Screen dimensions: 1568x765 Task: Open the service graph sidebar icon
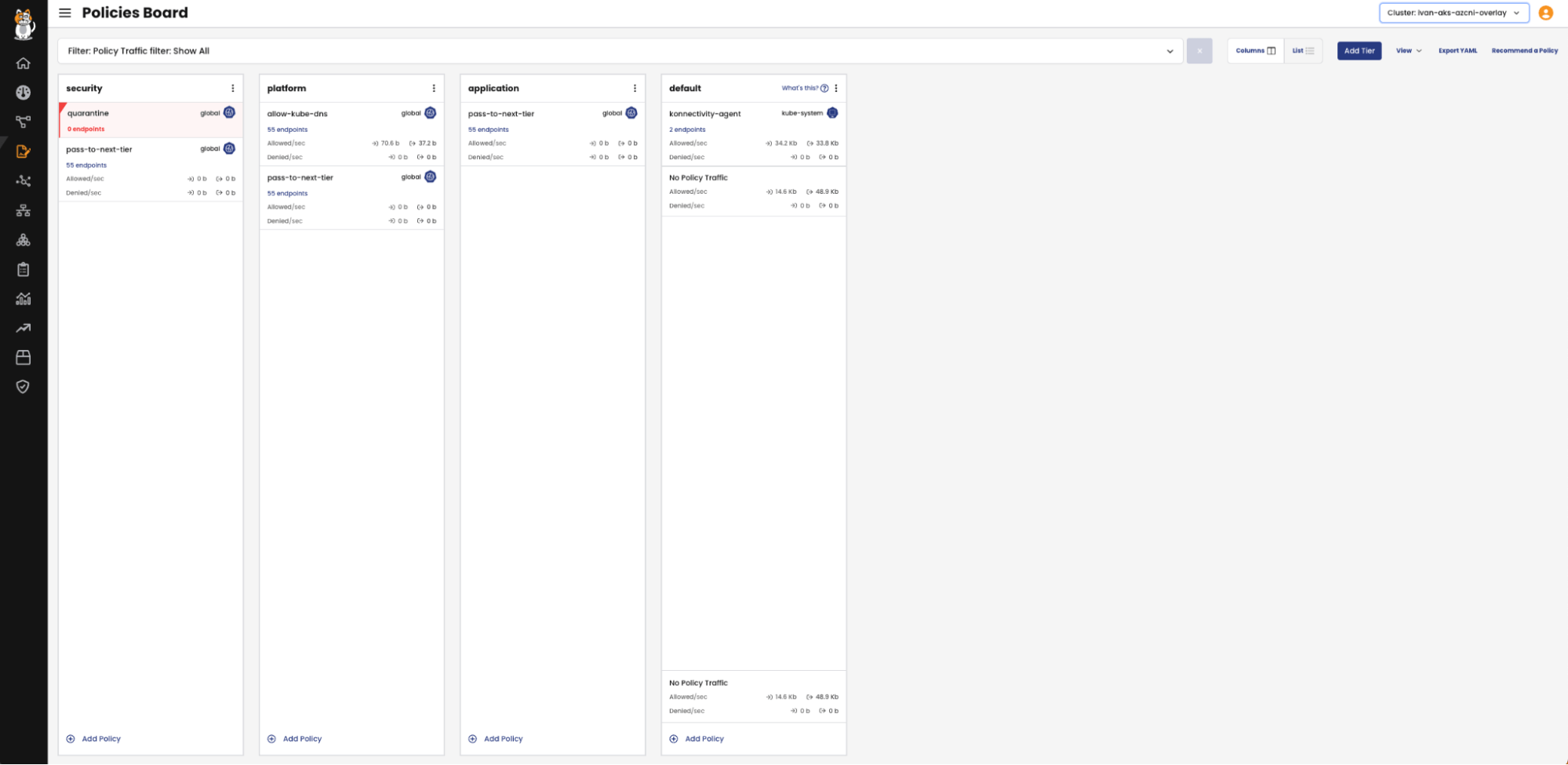(x=24, y=122)
